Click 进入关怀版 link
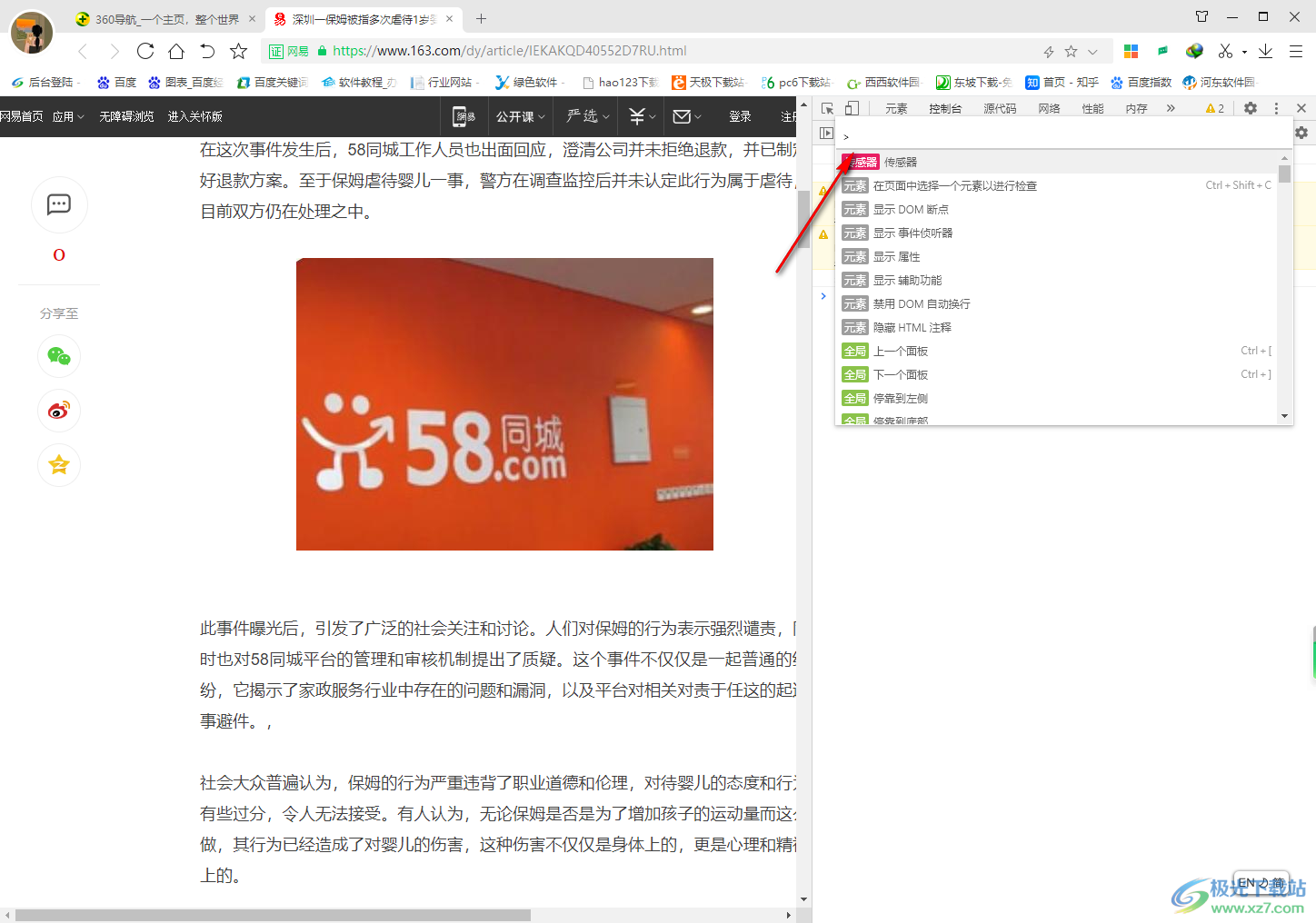 194,116
